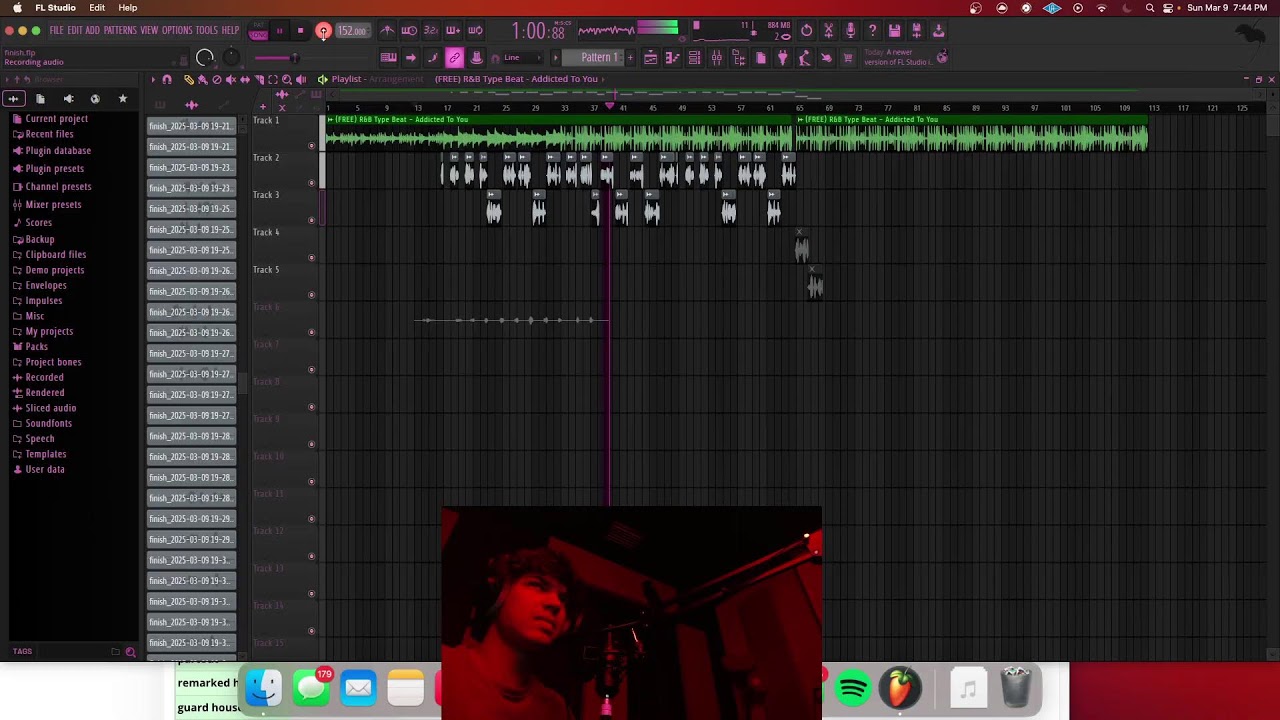The width and height of the screenshot is (1280, 720).
Task: Select first finish_2025-03-09 19-21 audio clip item
Action: click(191, 126)
